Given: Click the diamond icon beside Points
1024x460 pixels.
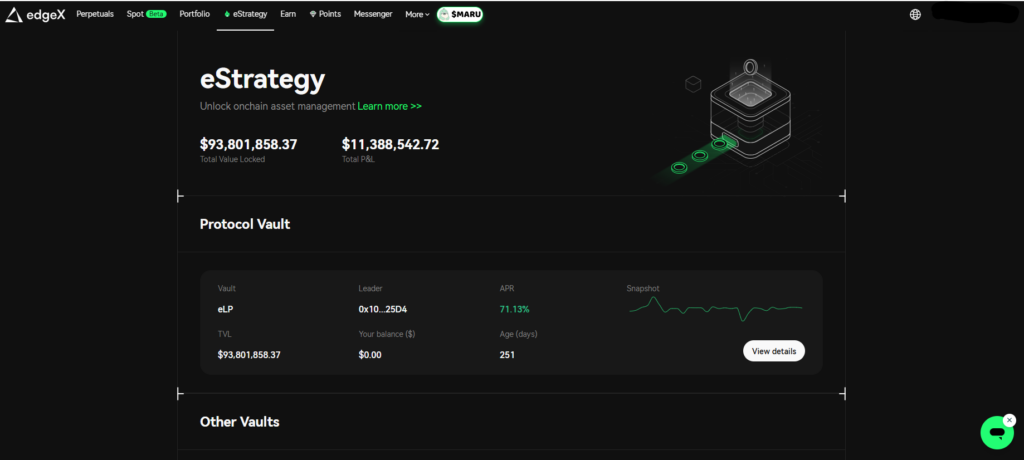Looking at the screenshot, I should click(312, 15).
